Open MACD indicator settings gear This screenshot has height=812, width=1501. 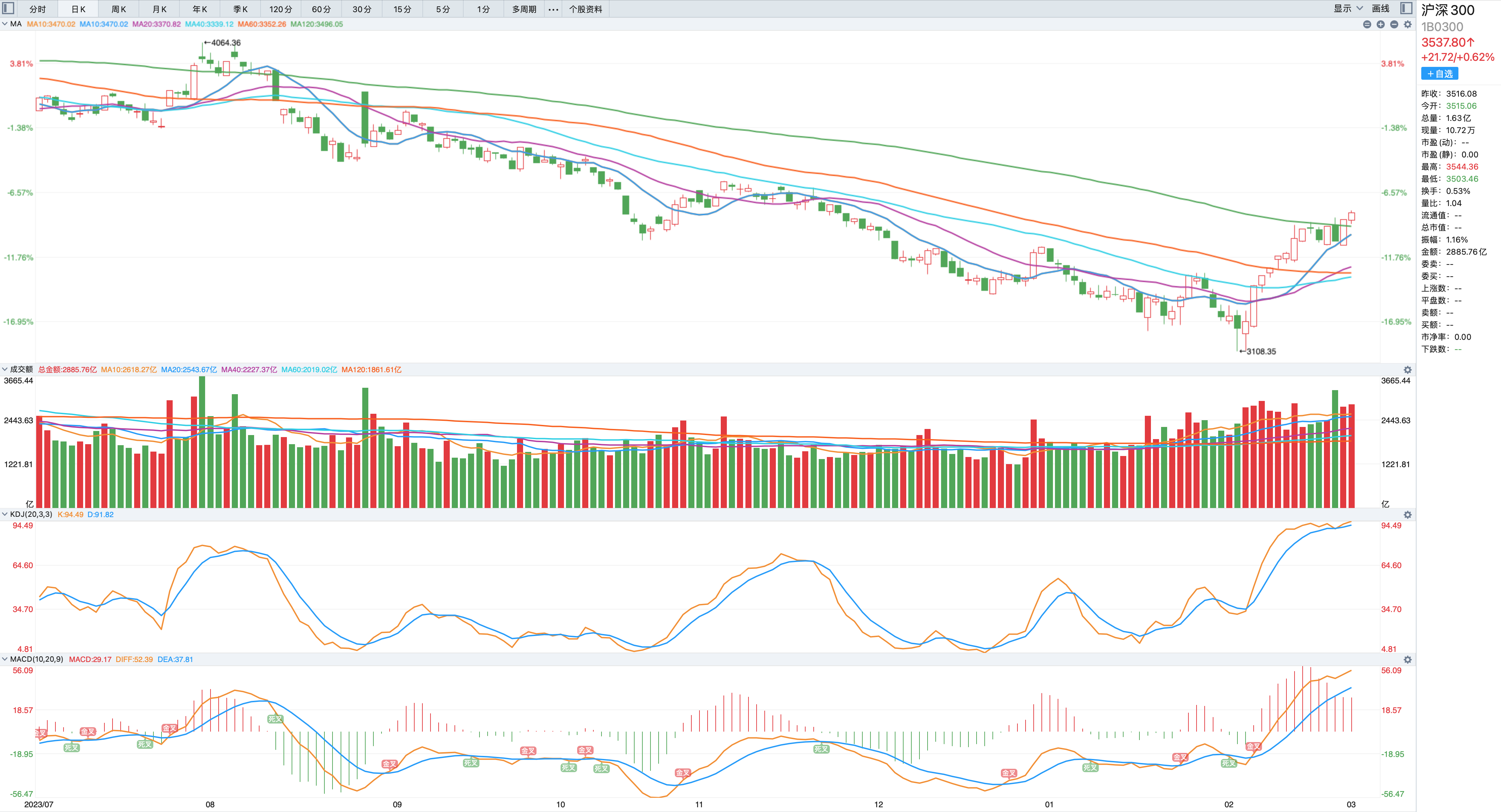1408,660
